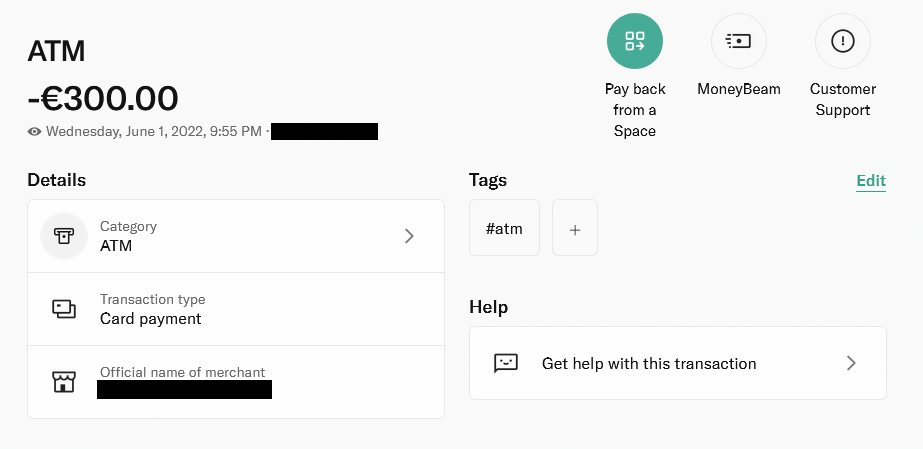
Task: Toggle the eye visibility icon near date
Action: coord(34,131)
